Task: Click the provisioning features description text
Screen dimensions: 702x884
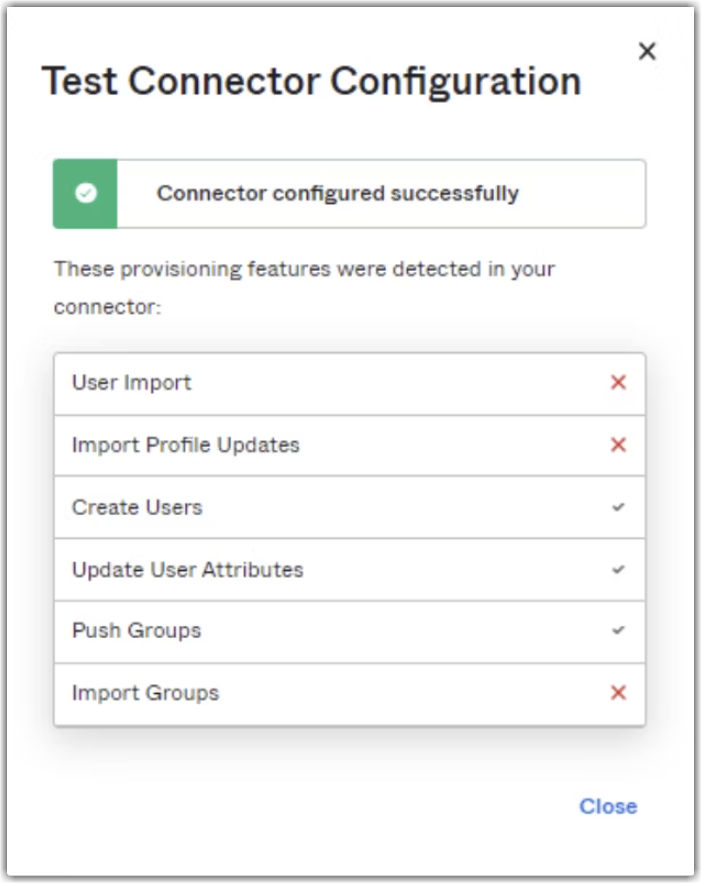Action: 304,288
